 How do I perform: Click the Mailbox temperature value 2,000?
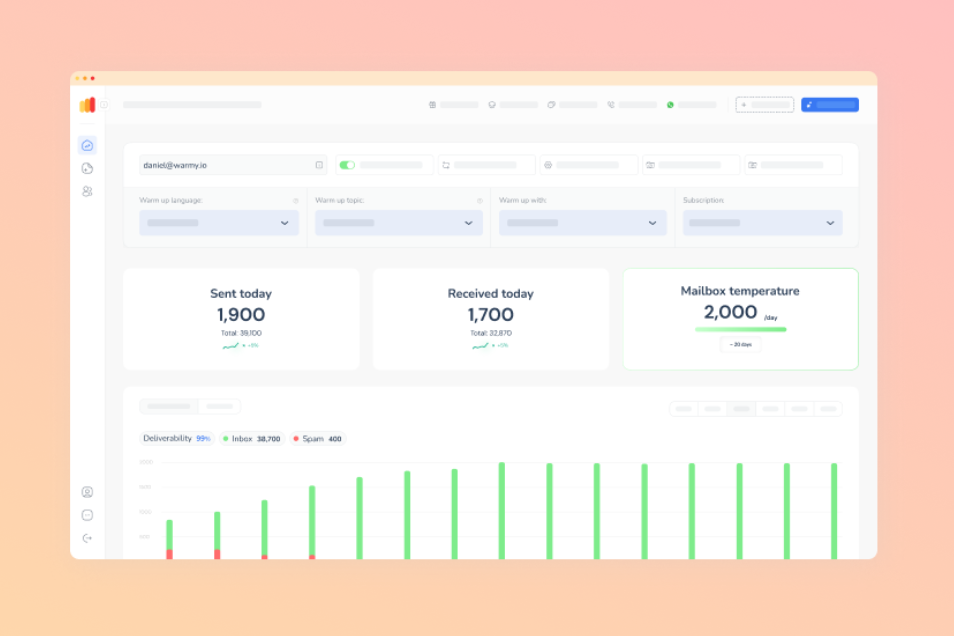coord(730,312)
